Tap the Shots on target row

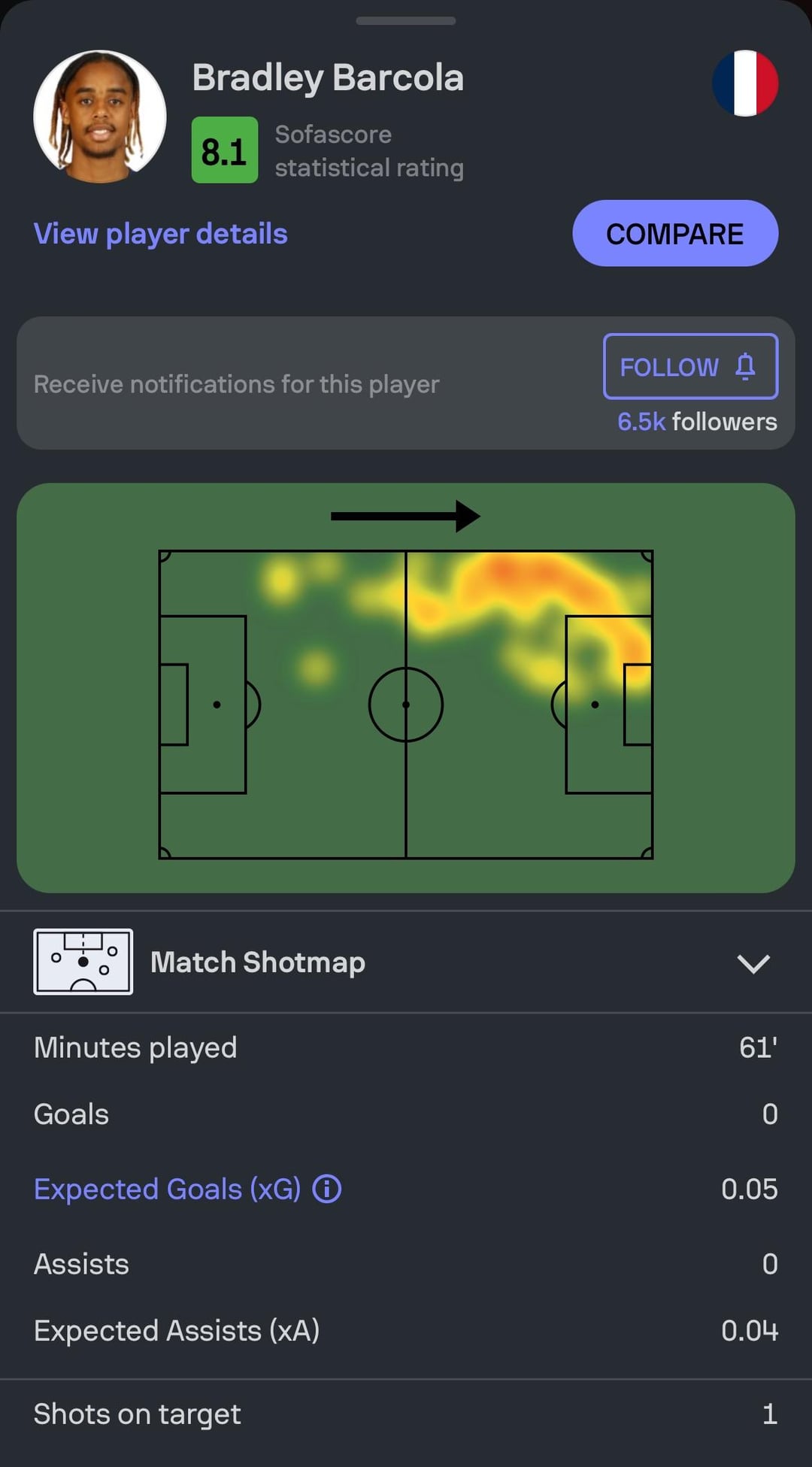(x=405, y=1414)
